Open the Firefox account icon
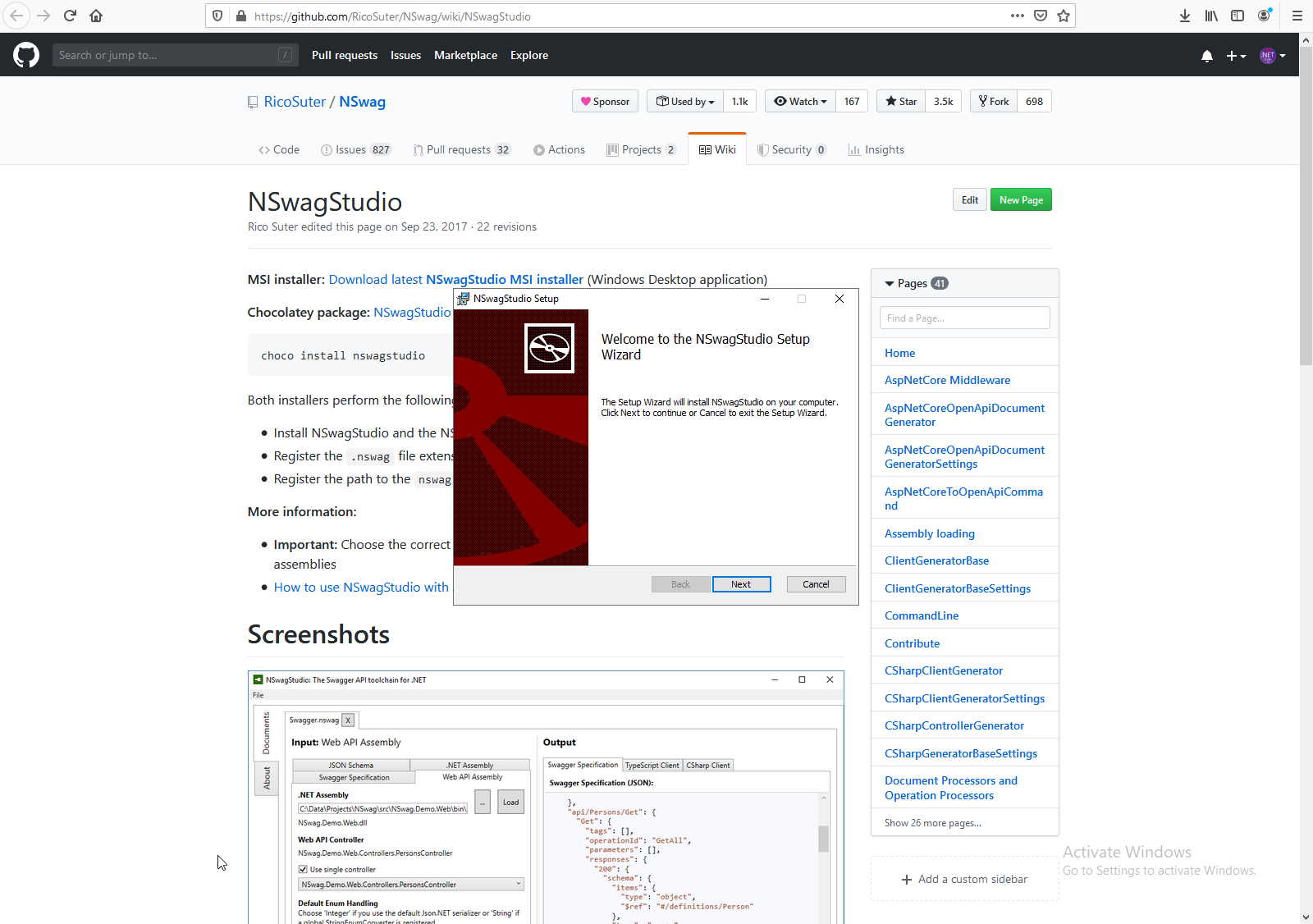 tap(1265, 16)
